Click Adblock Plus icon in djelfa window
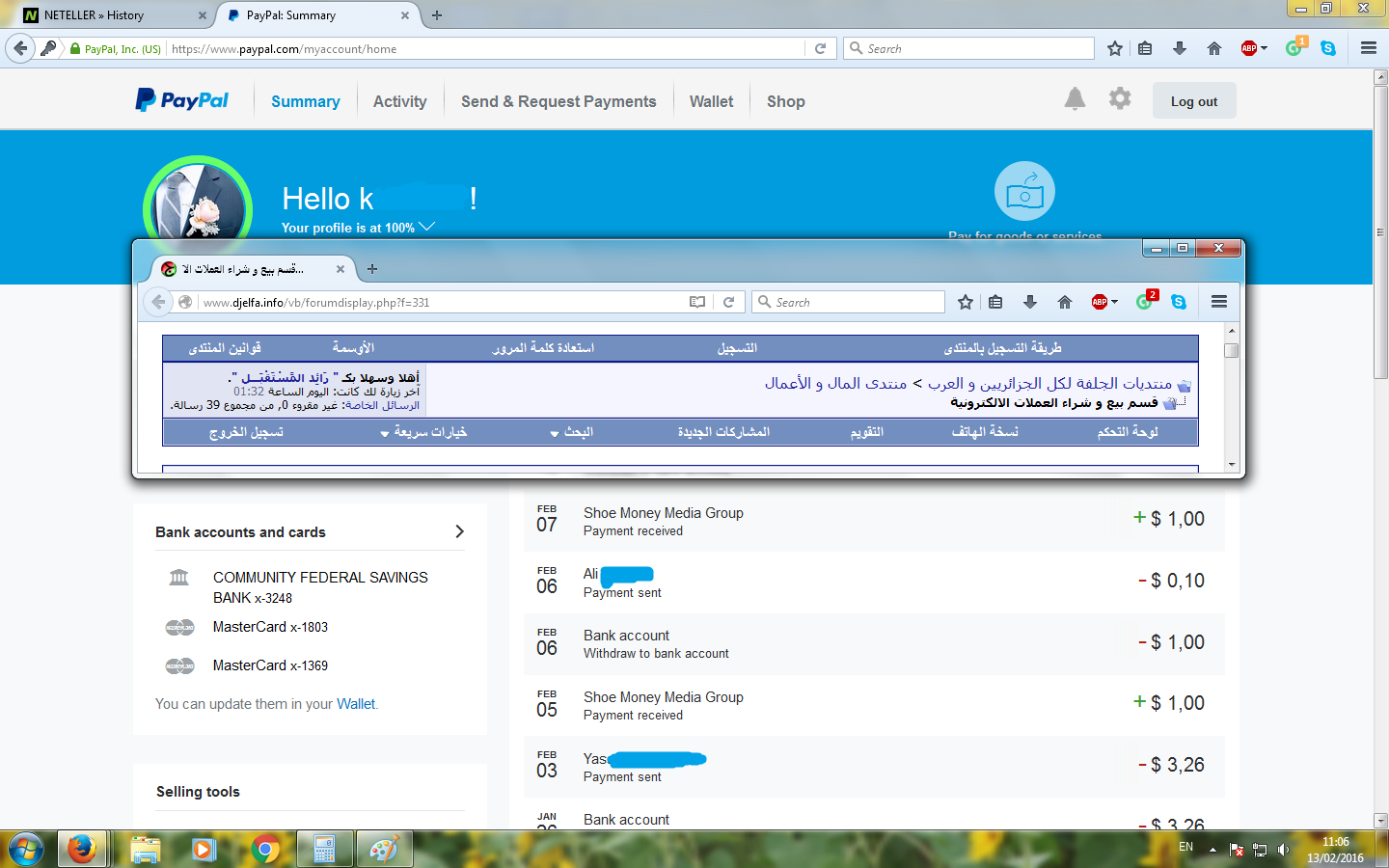 1100,302
